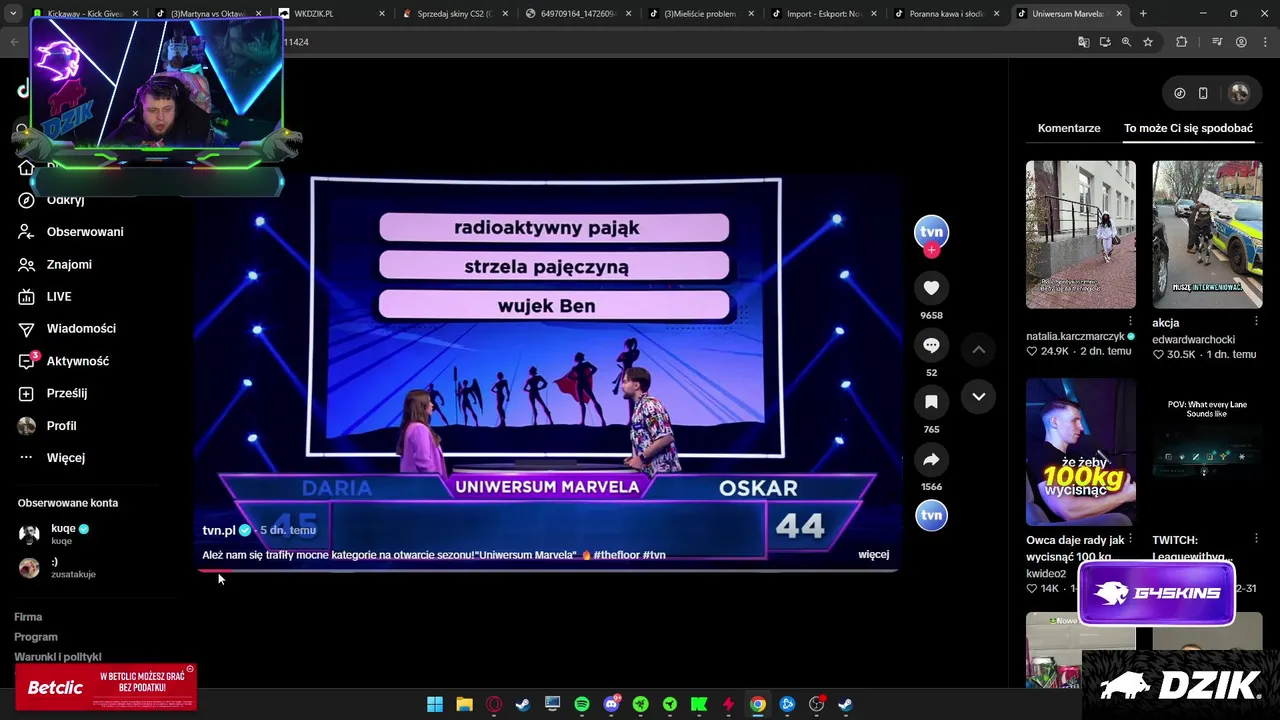Click compass icon in top-right panel header
The width and height of the screenshot is (1280, 720).
(x=1180, y=93)
